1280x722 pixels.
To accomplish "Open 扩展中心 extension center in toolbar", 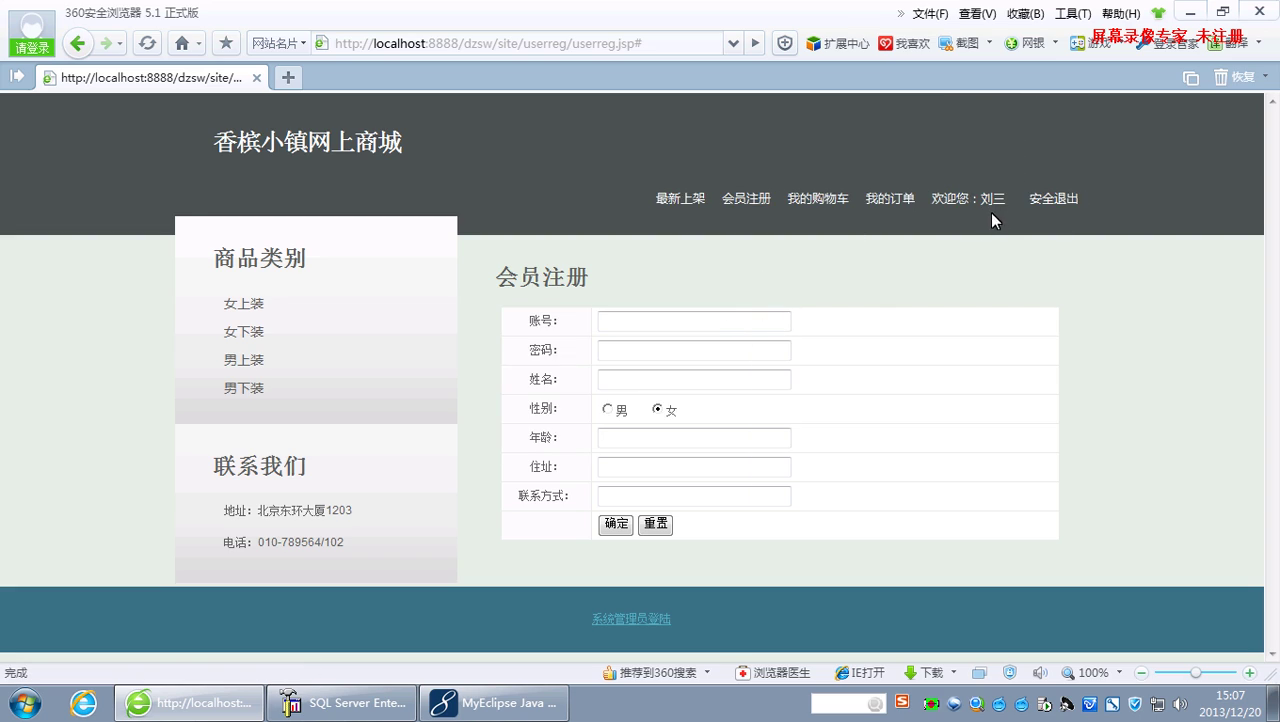I will pos(838,43).
